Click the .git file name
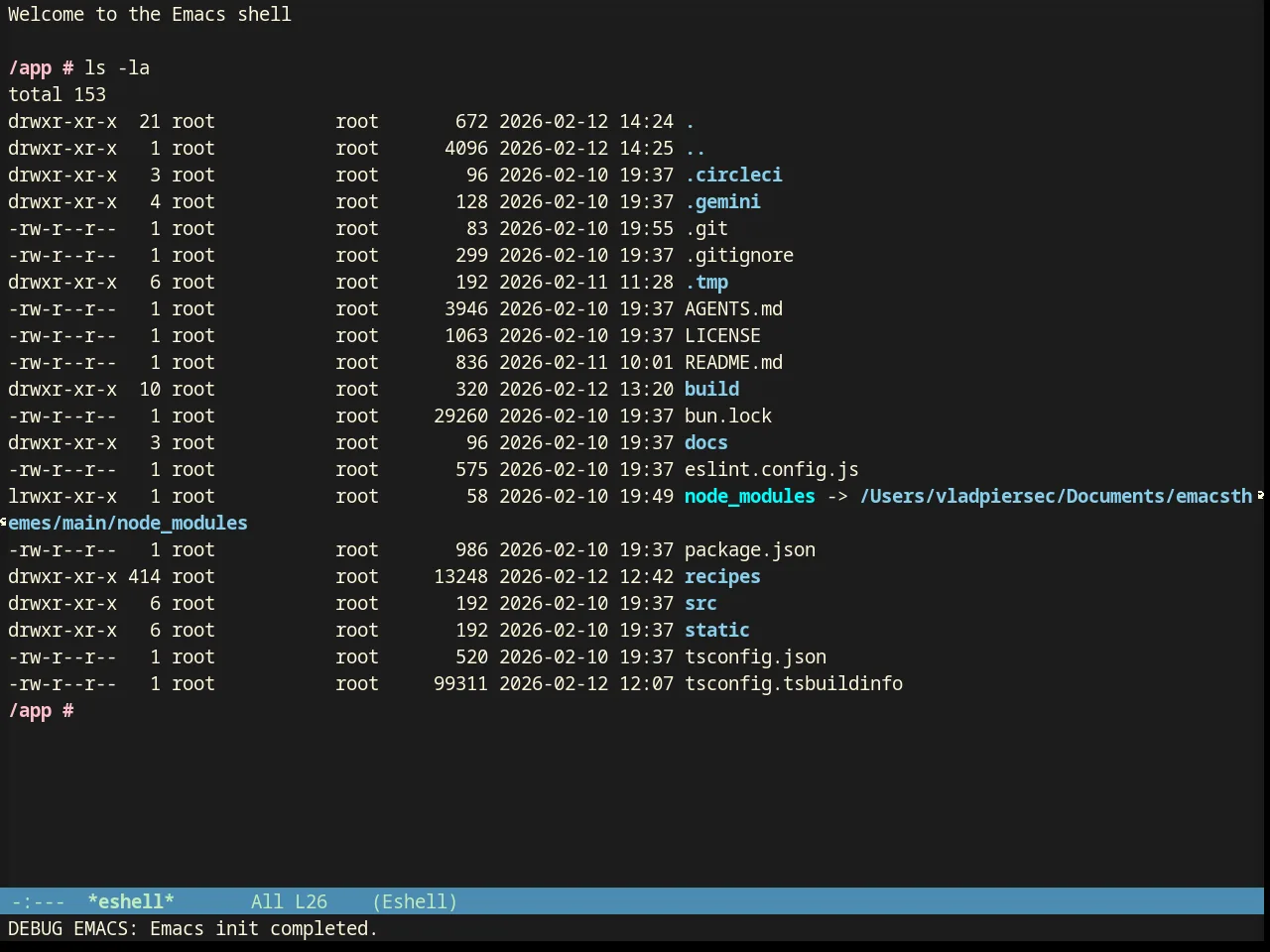The image size is (1270, 952). (706, 228)
